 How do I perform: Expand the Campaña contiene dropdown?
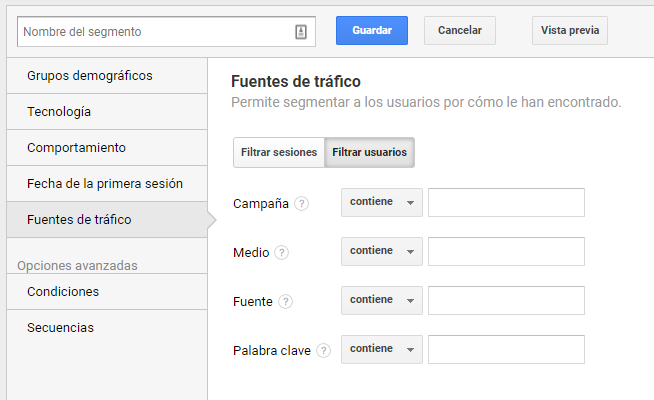tap(382, 202)
